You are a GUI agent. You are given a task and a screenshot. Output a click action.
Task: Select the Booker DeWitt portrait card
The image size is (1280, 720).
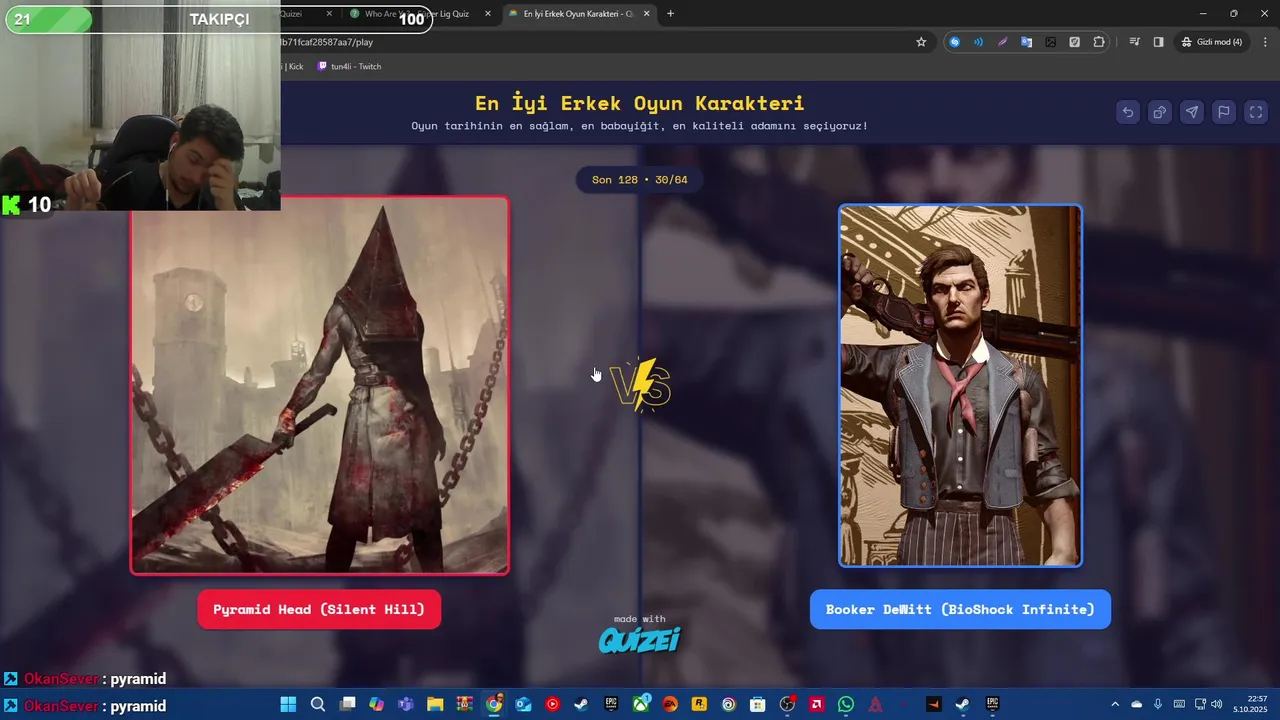960,386
